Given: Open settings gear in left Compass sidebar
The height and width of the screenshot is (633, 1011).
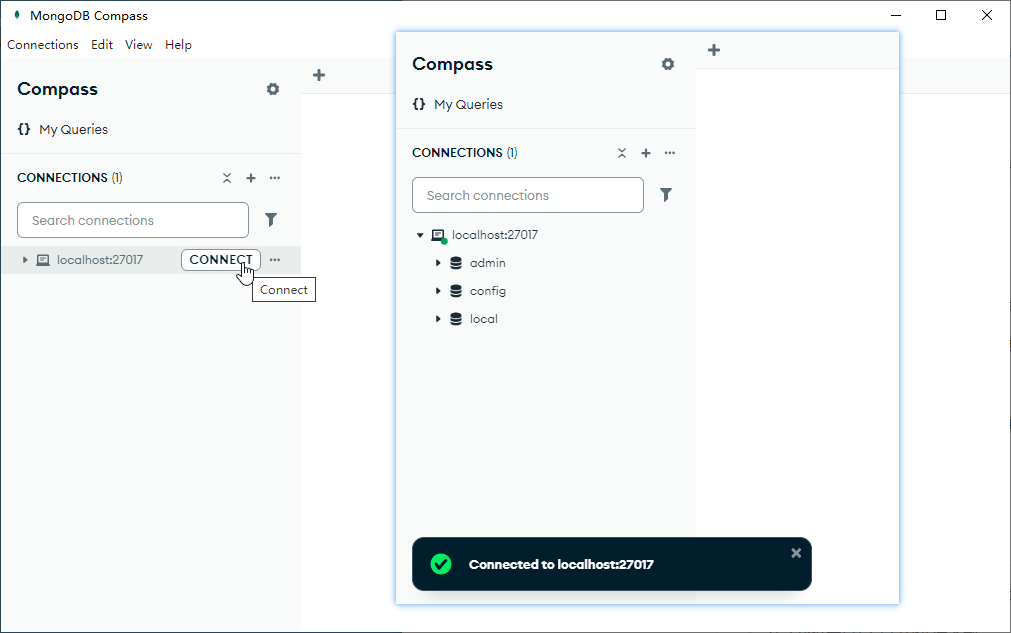Looking at the screenshot, I should pyautogui.click(x=273, y=89).
